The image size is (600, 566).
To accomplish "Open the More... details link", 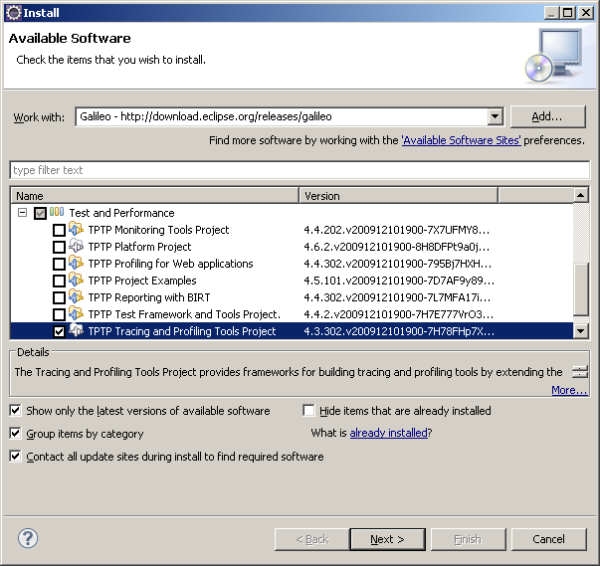I will (569, 390).
